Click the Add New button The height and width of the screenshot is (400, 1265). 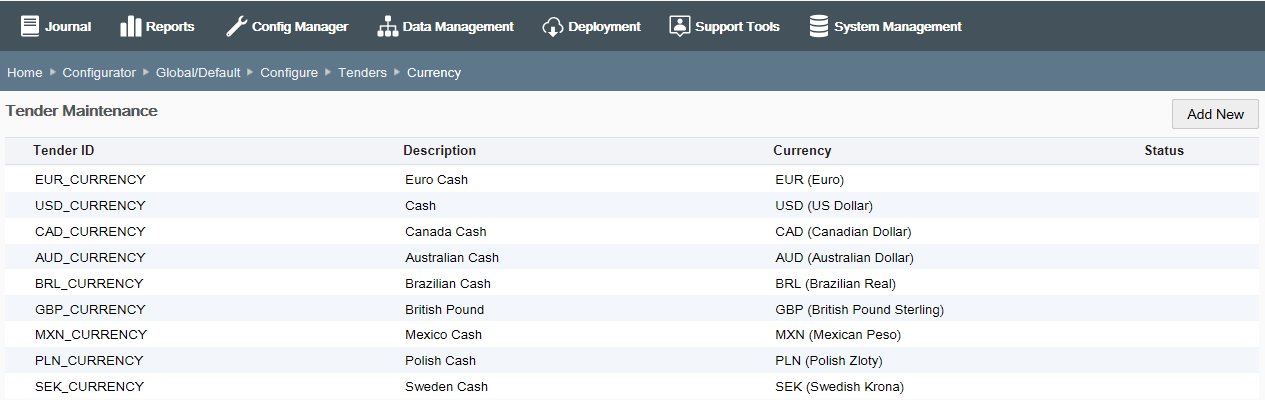(1215, 114)
